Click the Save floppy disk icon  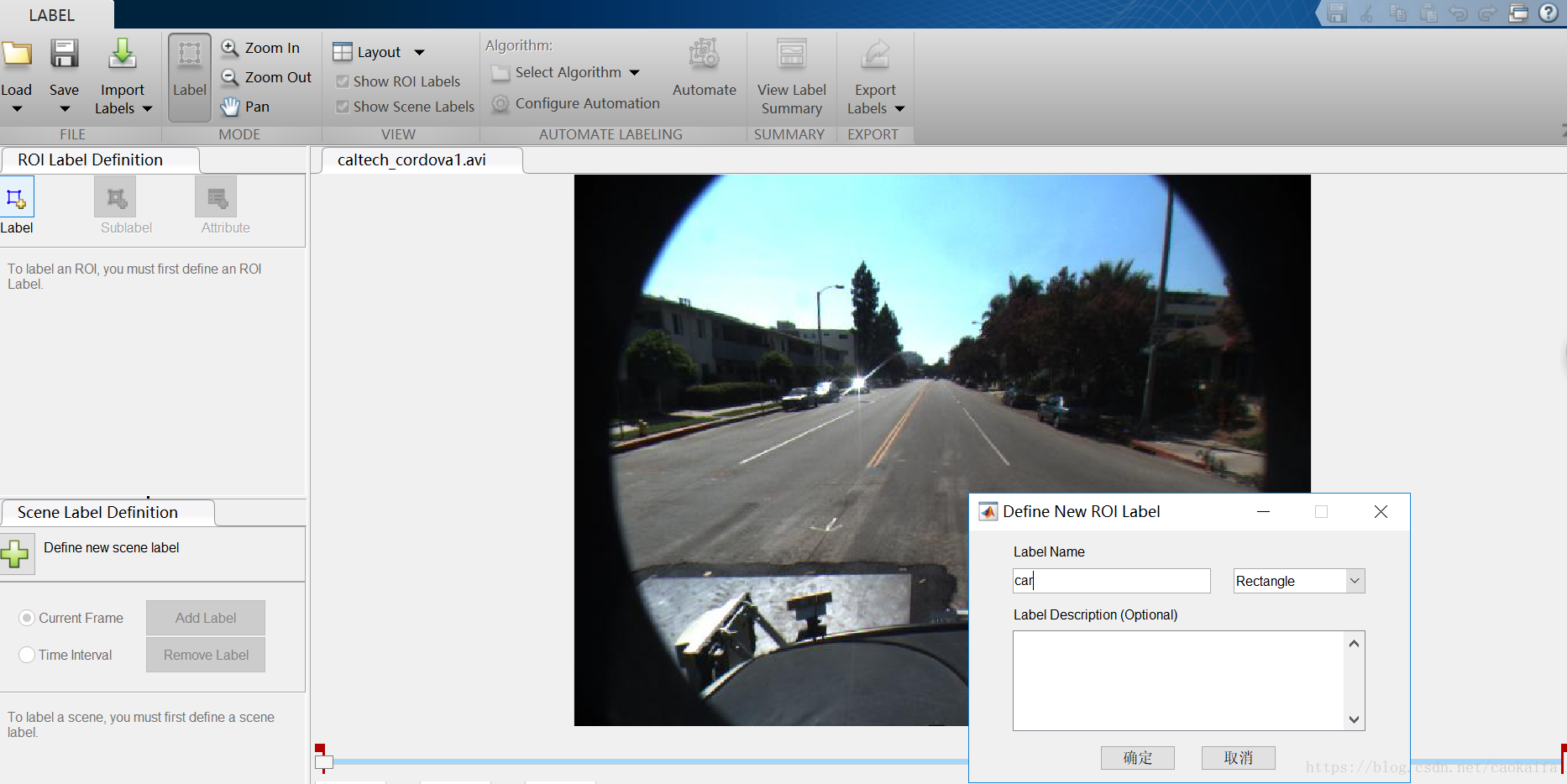click(65, 54)
